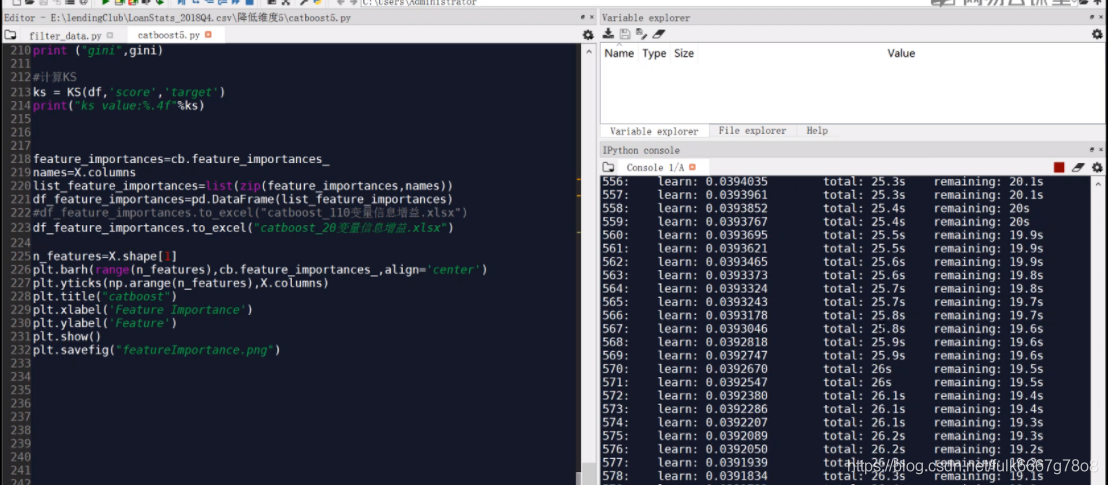Click the plt.savefig("featureImportance.png") line

coord(157,350)
